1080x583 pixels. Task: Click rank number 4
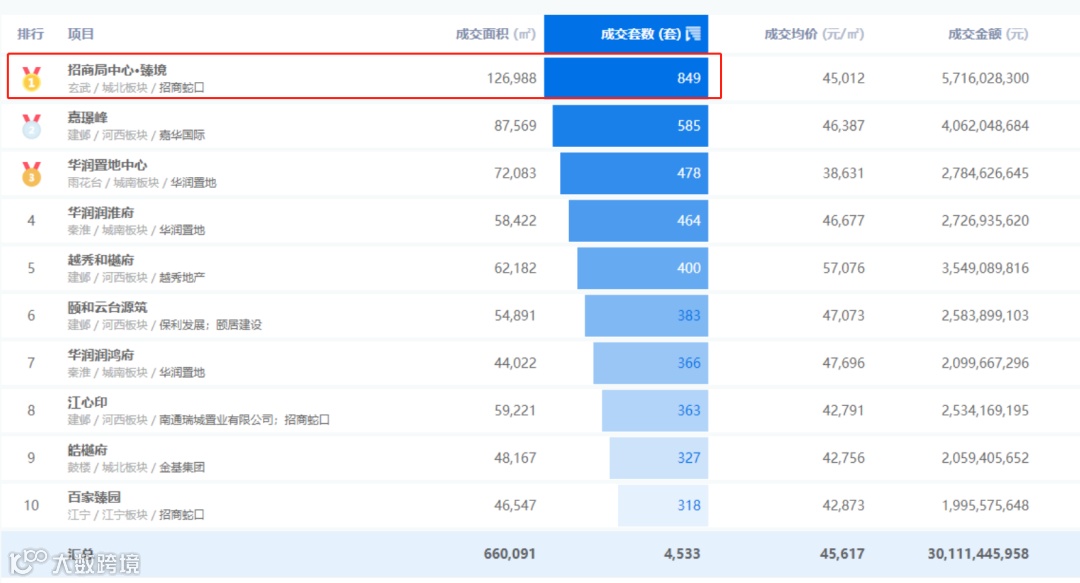tap(31, 221)
